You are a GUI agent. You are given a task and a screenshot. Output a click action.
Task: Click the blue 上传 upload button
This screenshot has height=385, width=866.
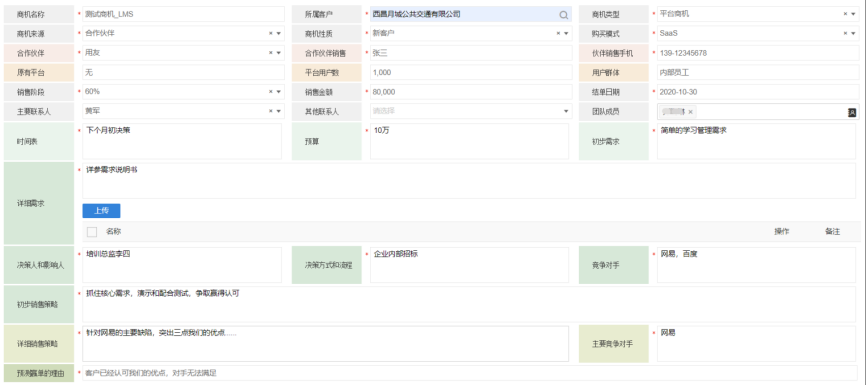101,210
